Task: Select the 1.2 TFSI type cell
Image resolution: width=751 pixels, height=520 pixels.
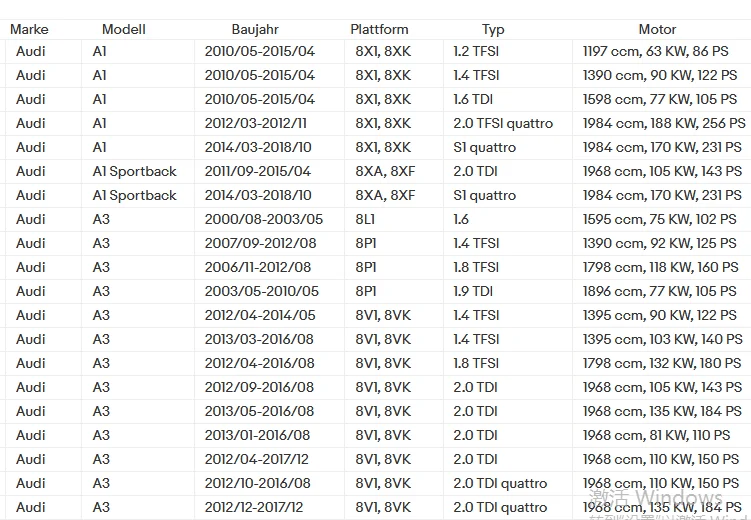Action: coord(508,51)
